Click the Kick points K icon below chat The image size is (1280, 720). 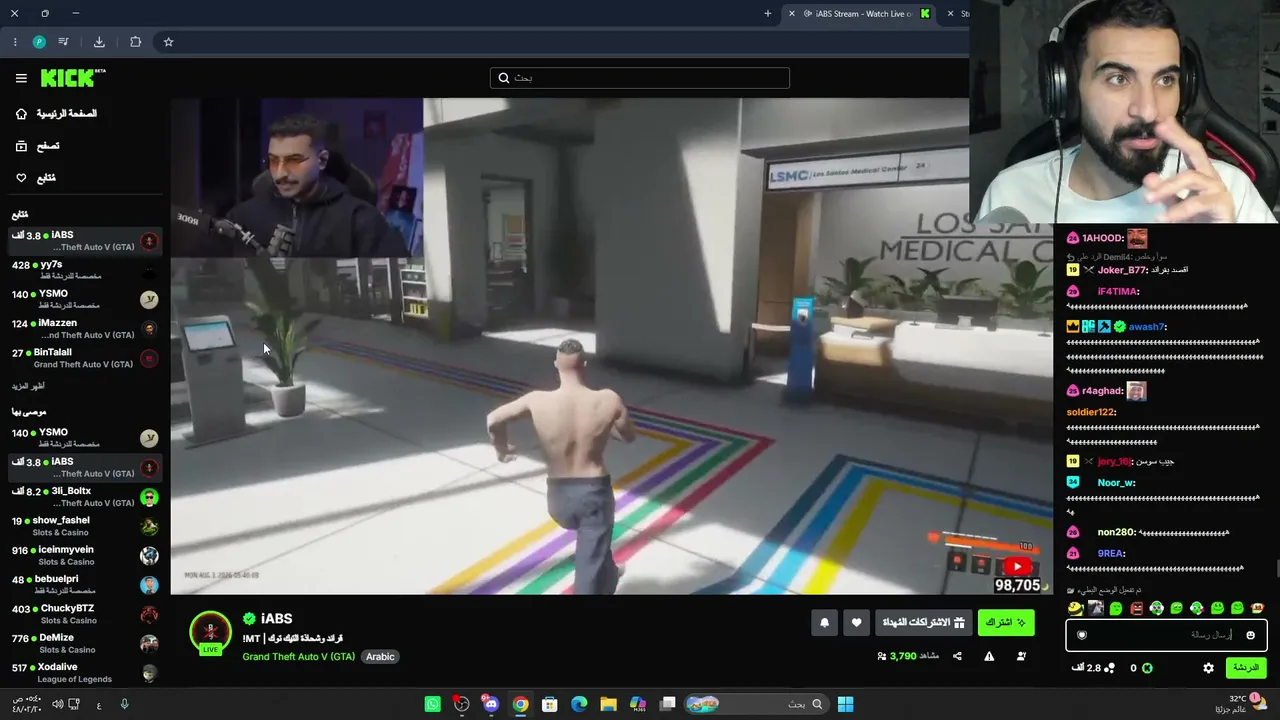1147,668
